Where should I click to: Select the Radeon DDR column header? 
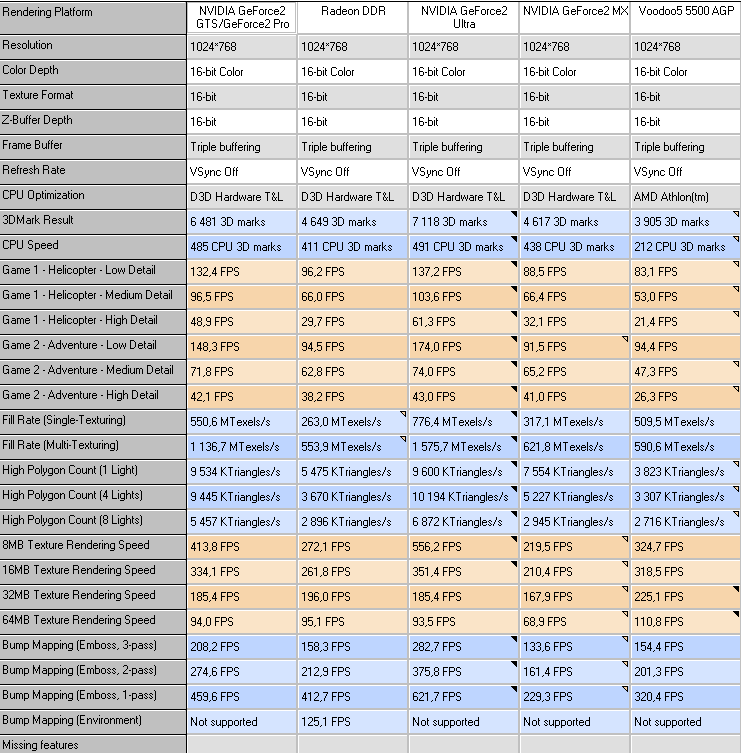click(x=352, y=17)
